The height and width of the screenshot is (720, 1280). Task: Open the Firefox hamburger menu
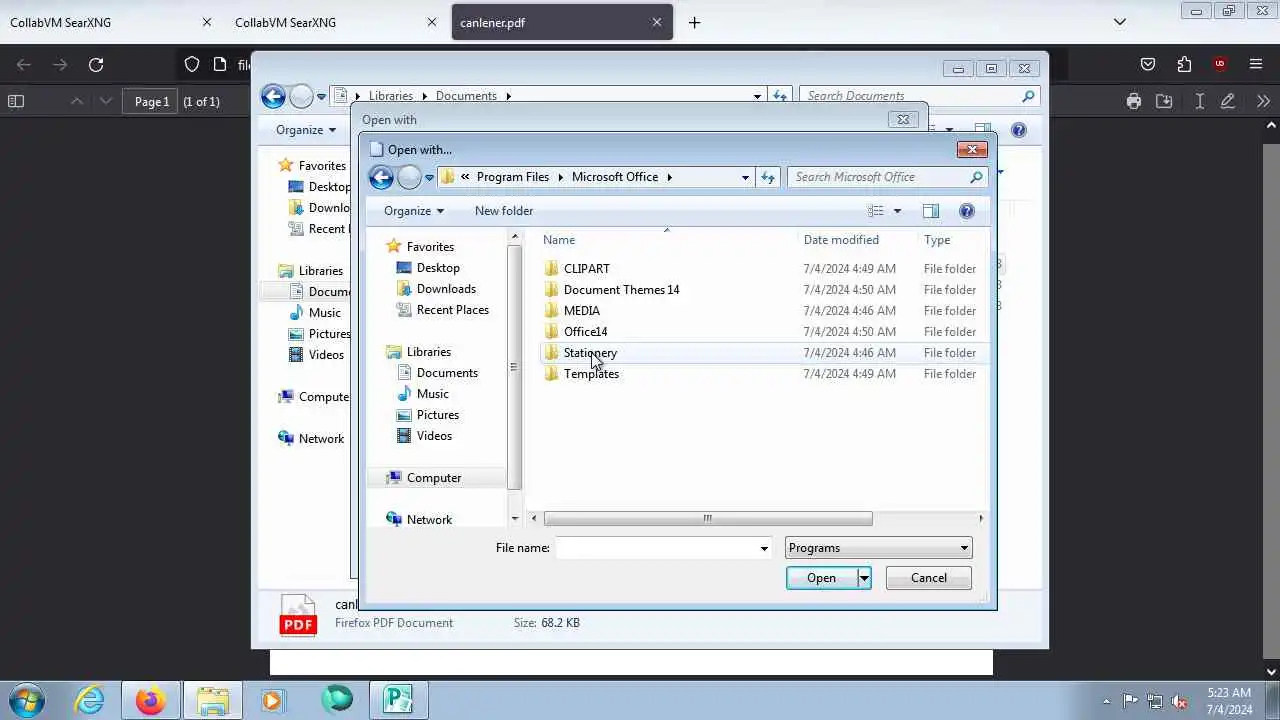tap(1256, 64)
